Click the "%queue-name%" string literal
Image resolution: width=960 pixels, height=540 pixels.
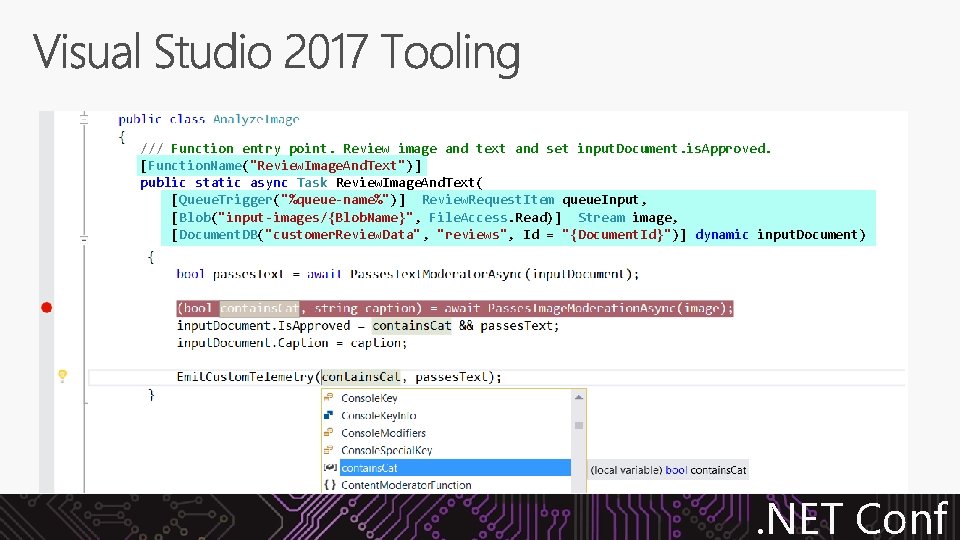(x=335, y=200)
